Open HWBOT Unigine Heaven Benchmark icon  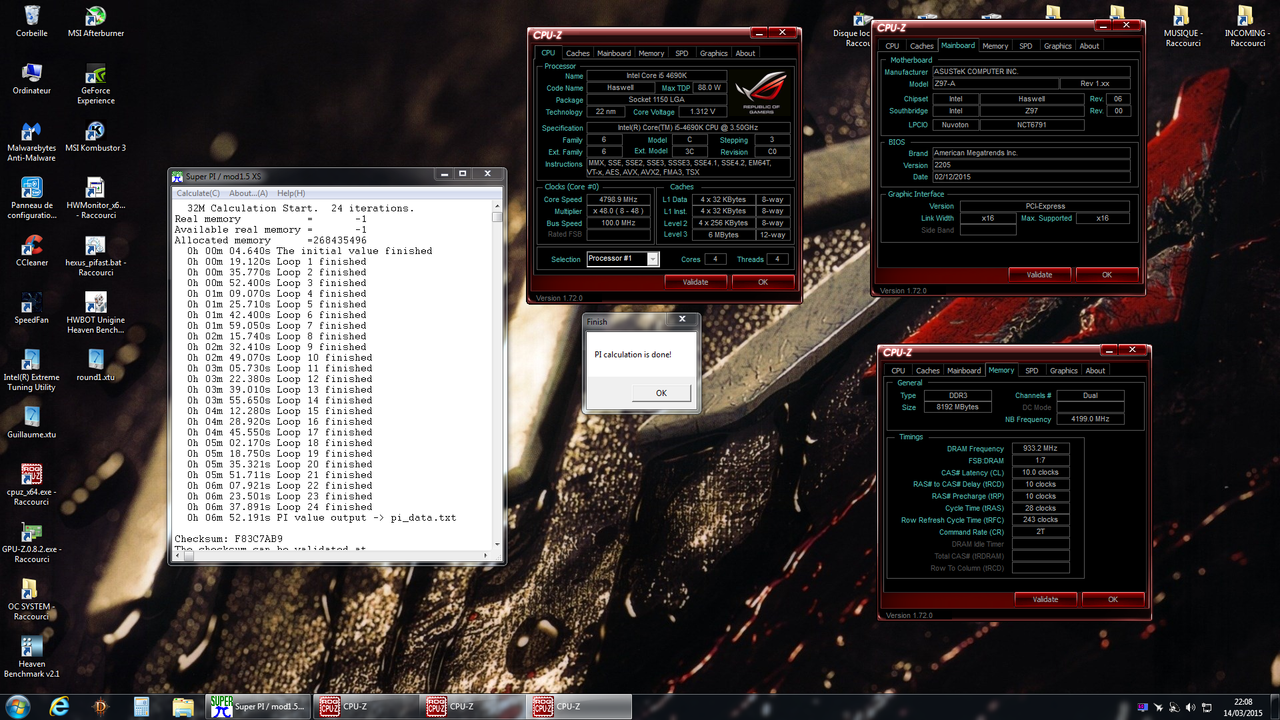[x=95, y=314]
